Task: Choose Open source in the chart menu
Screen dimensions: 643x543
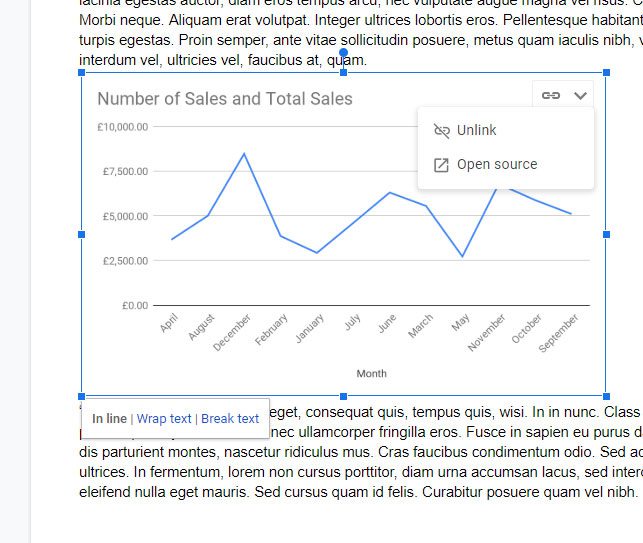Action: click(496, 165)
